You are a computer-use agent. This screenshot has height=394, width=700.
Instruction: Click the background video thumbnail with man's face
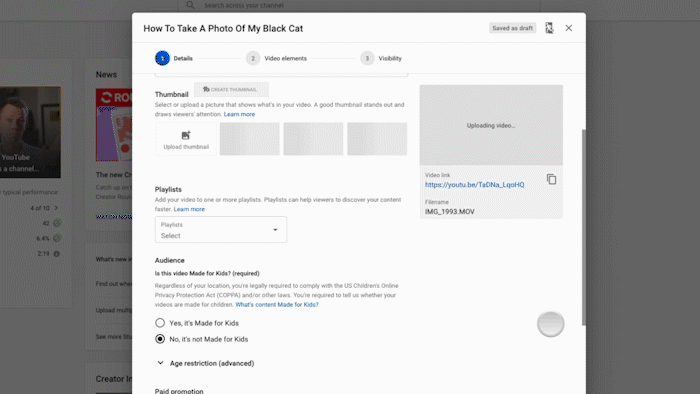tap(30, 132)
